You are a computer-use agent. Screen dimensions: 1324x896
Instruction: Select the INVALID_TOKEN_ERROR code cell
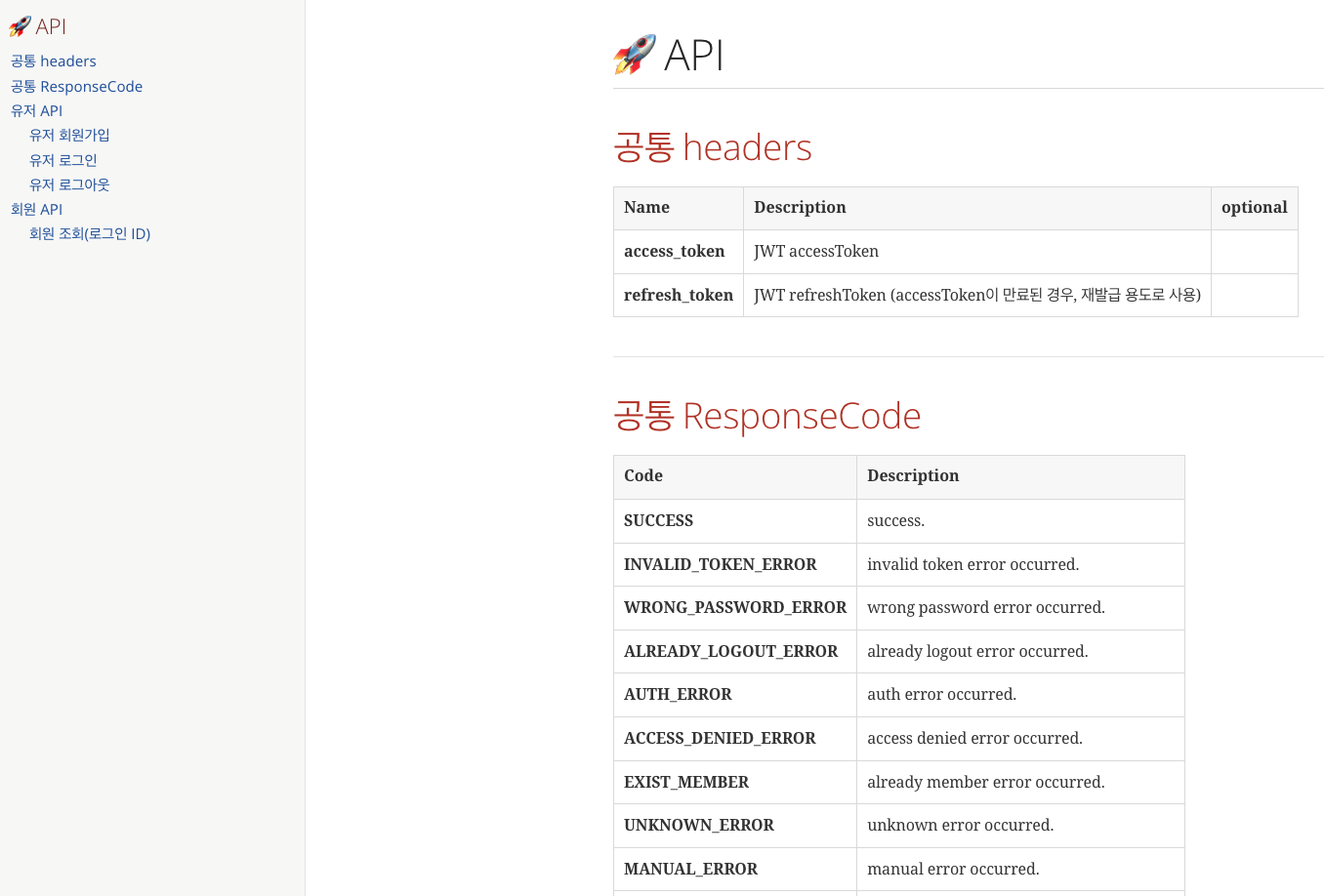coord(720,564)
